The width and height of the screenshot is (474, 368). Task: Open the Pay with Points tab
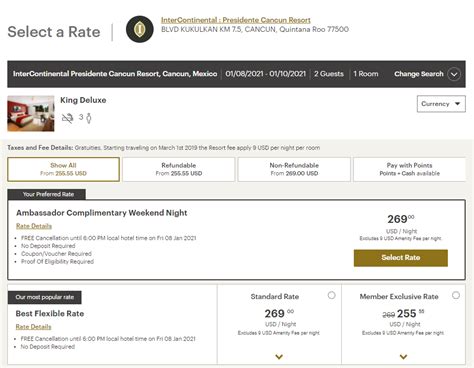click(409, 169)
